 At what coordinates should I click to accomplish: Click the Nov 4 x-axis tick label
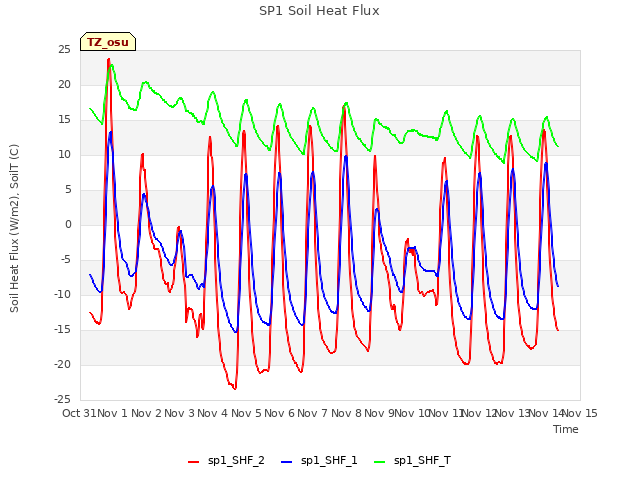(x=213, y=413)
